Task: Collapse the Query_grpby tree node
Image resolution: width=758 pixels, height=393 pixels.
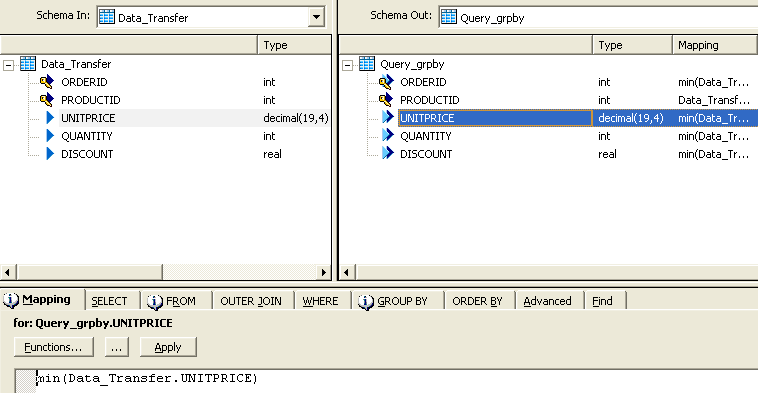Action: (347, 65)
